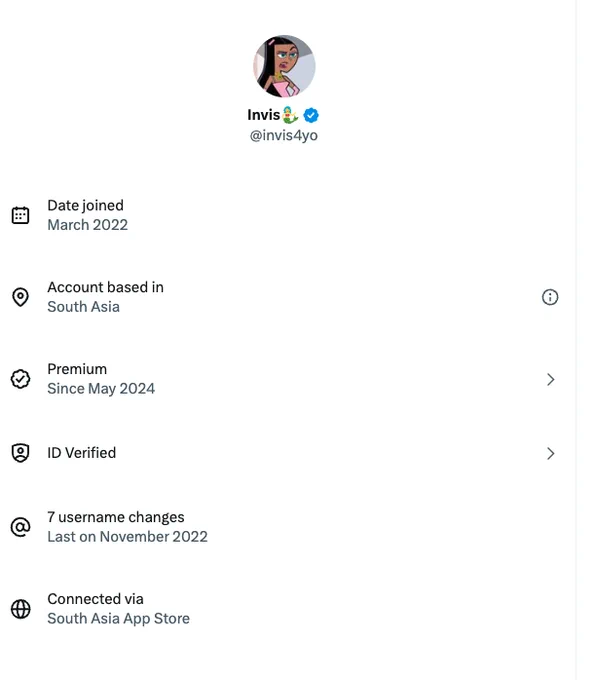Click the calendar icon beside Date joined
Viewport: 596px width, 680px height.
[20, 215]
